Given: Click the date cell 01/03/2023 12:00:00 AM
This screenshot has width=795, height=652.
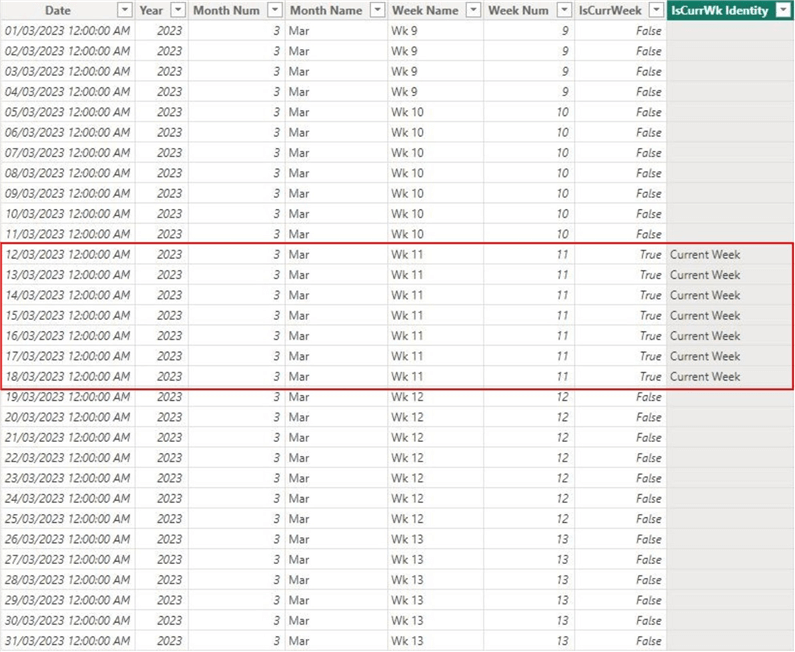Looking at the screenshot, I should point(67,31).
